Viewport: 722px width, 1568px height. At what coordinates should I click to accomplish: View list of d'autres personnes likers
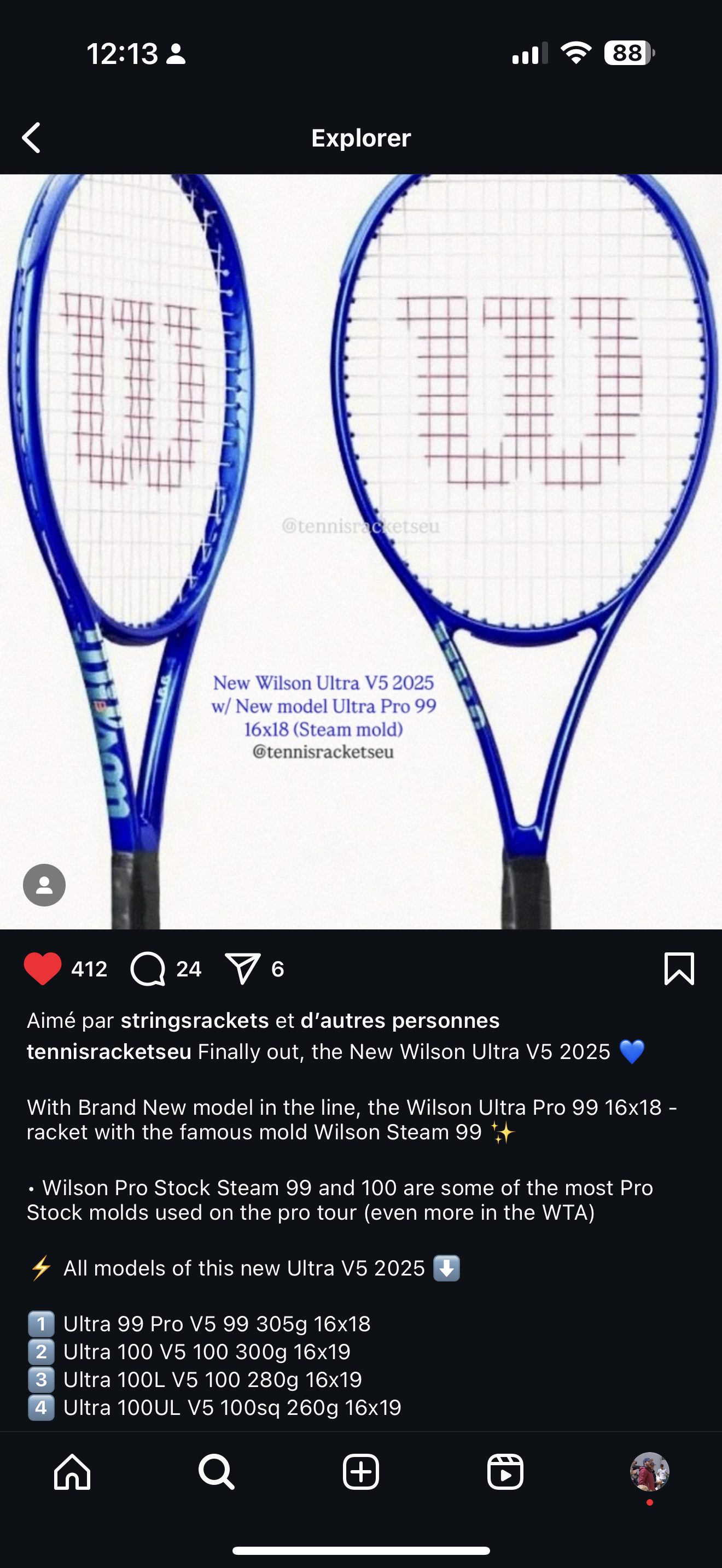(x=400, y=1021)
